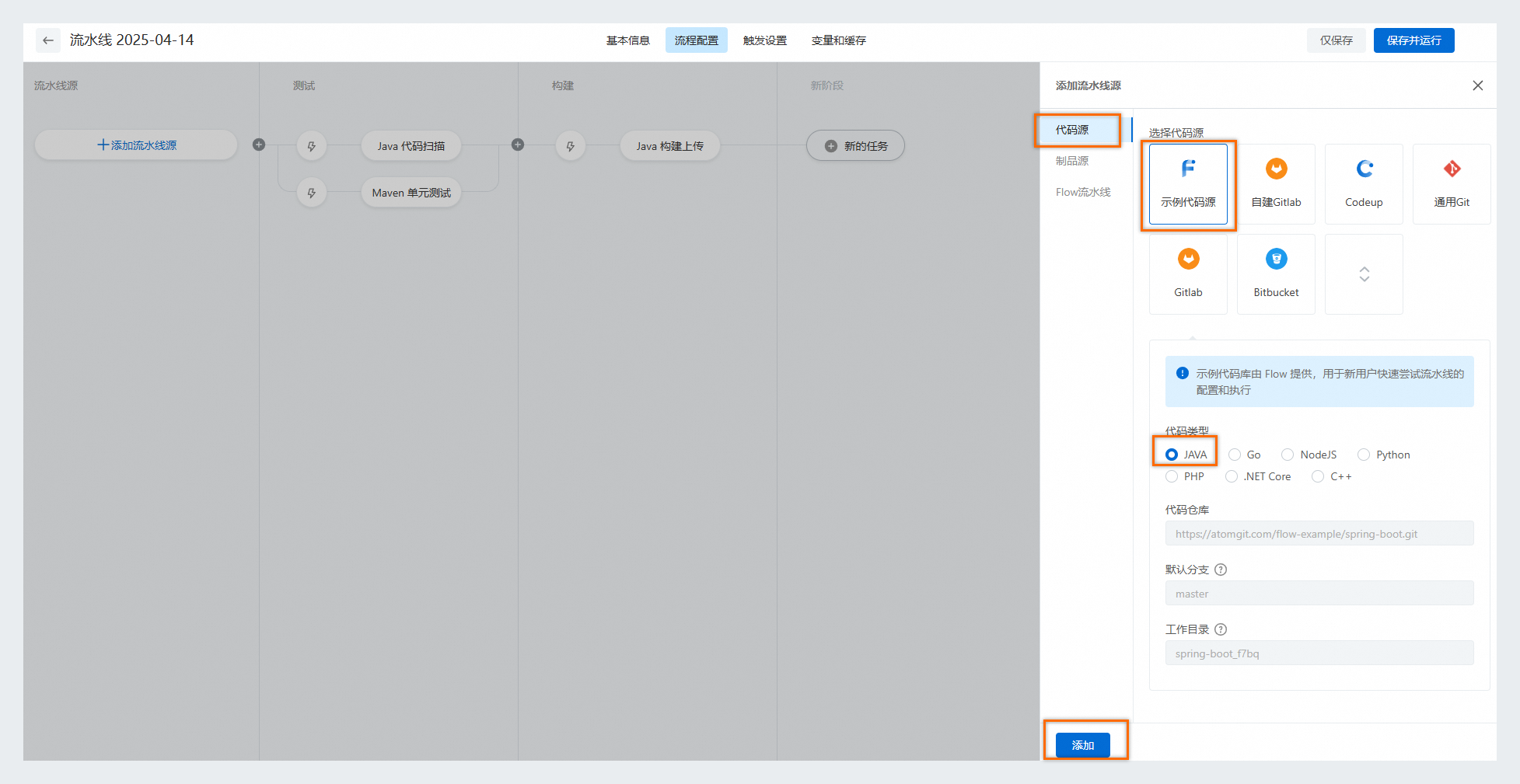Choose the Gitlab code source
The height and width of the screenshot is (784, 1520).
click(x=1188, y=274)
